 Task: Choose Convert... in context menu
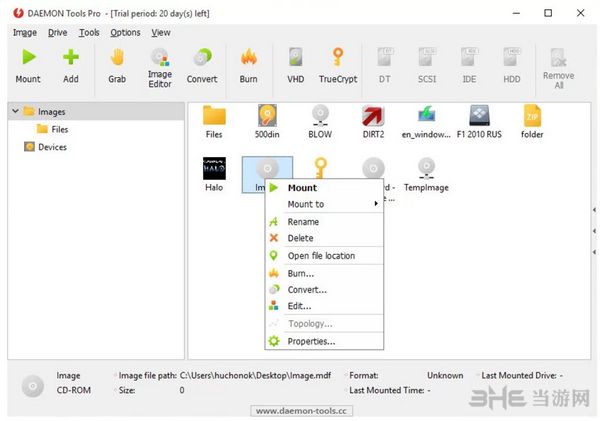point(324,290)
